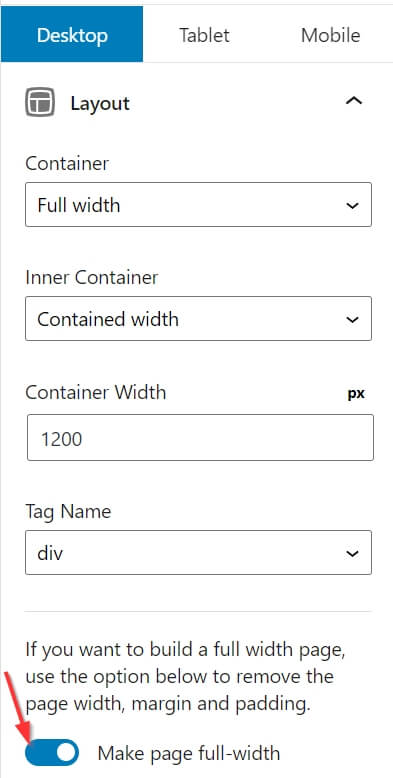Click the Layout panel icon
This screenshot has width=393, height=778.
point(40,102)
